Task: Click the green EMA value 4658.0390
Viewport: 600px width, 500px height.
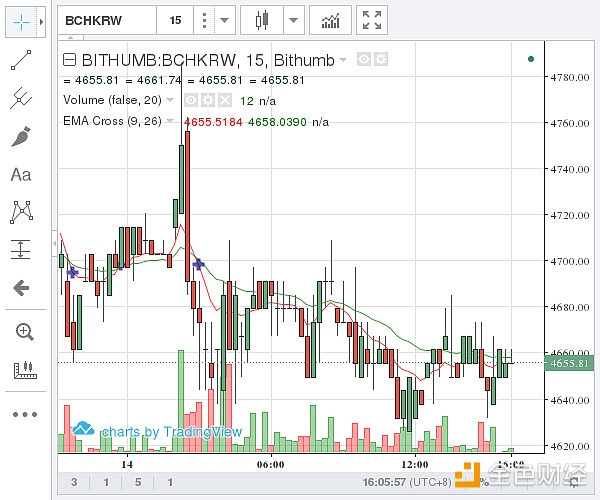Action: pos(277,122)
